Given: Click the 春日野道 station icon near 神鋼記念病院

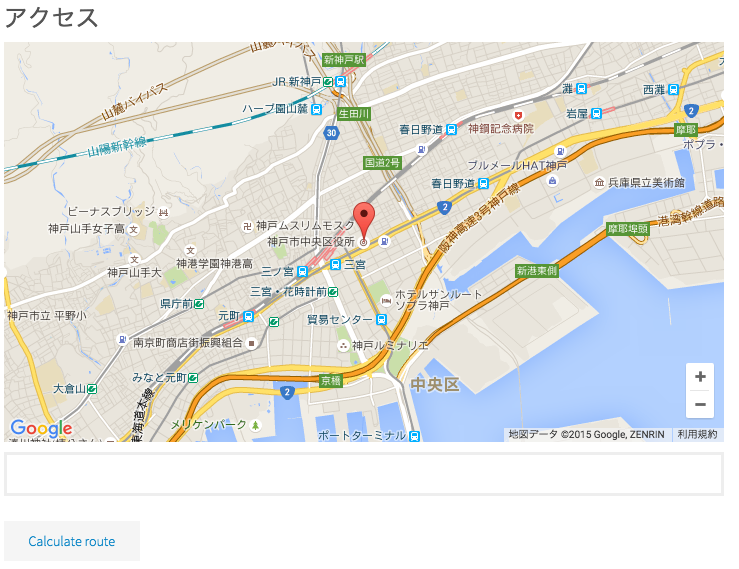Looking at the screenshot, I should [452, 129].
